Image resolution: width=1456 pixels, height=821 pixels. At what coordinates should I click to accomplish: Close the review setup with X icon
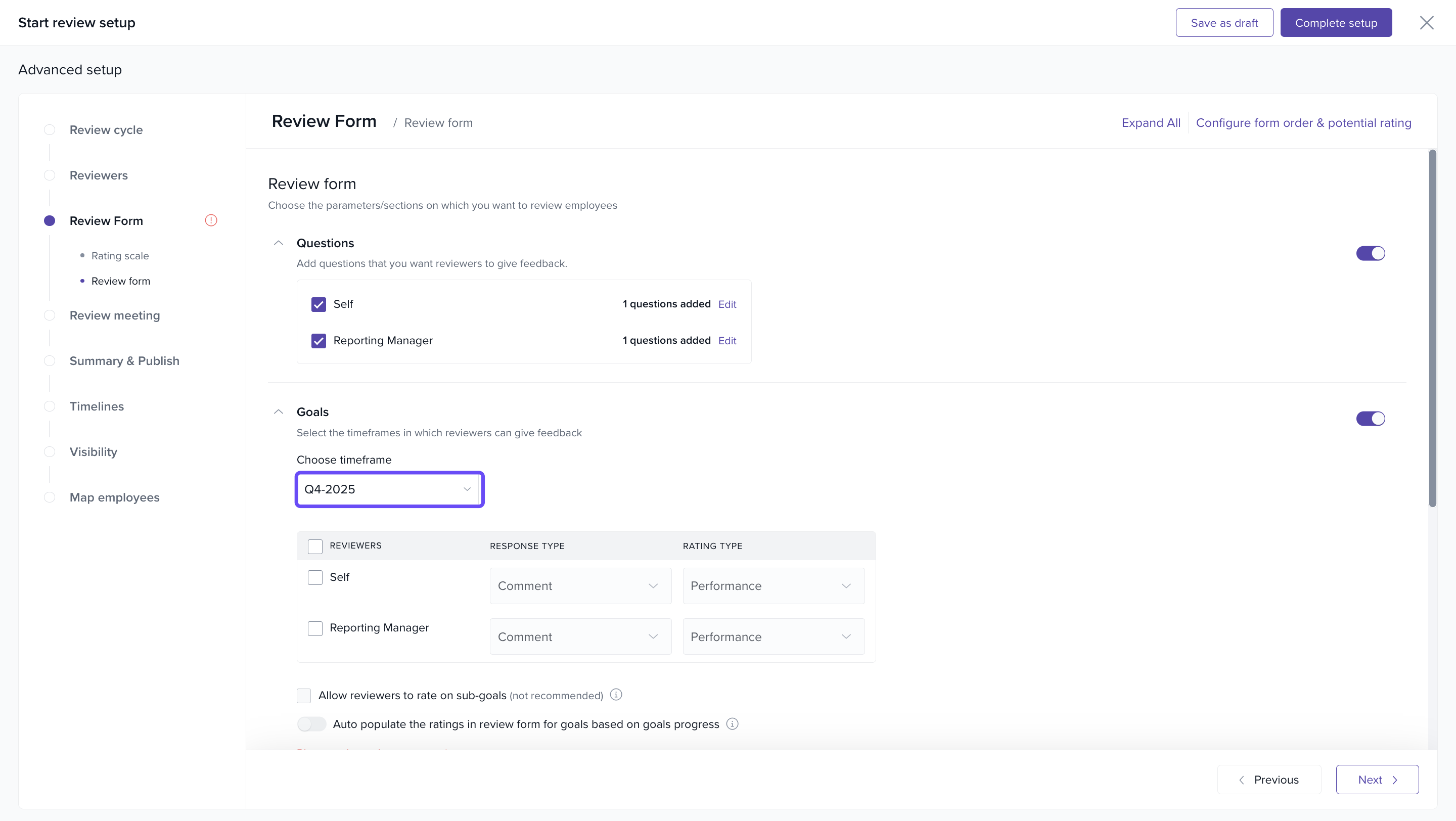pyautogui.click(x=1427, y=23)
